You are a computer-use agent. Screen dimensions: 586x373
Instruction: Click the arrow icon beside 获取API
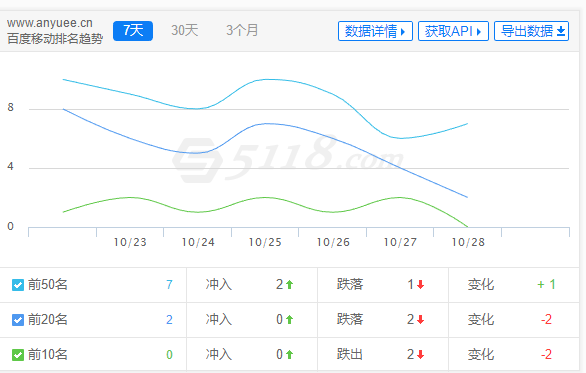(479, 32)
